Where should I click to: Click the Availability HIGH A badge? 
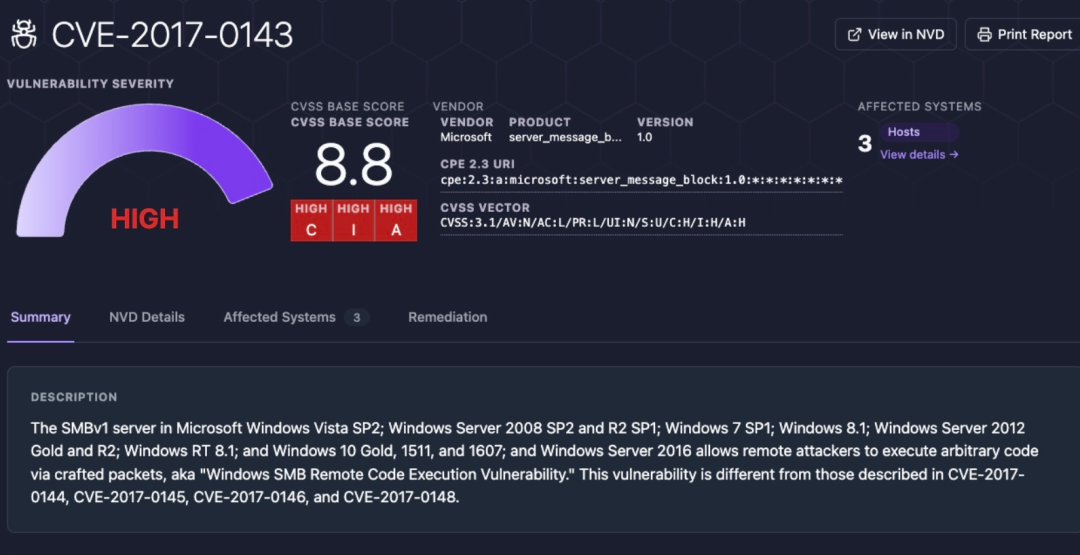(x=396, y=220)
